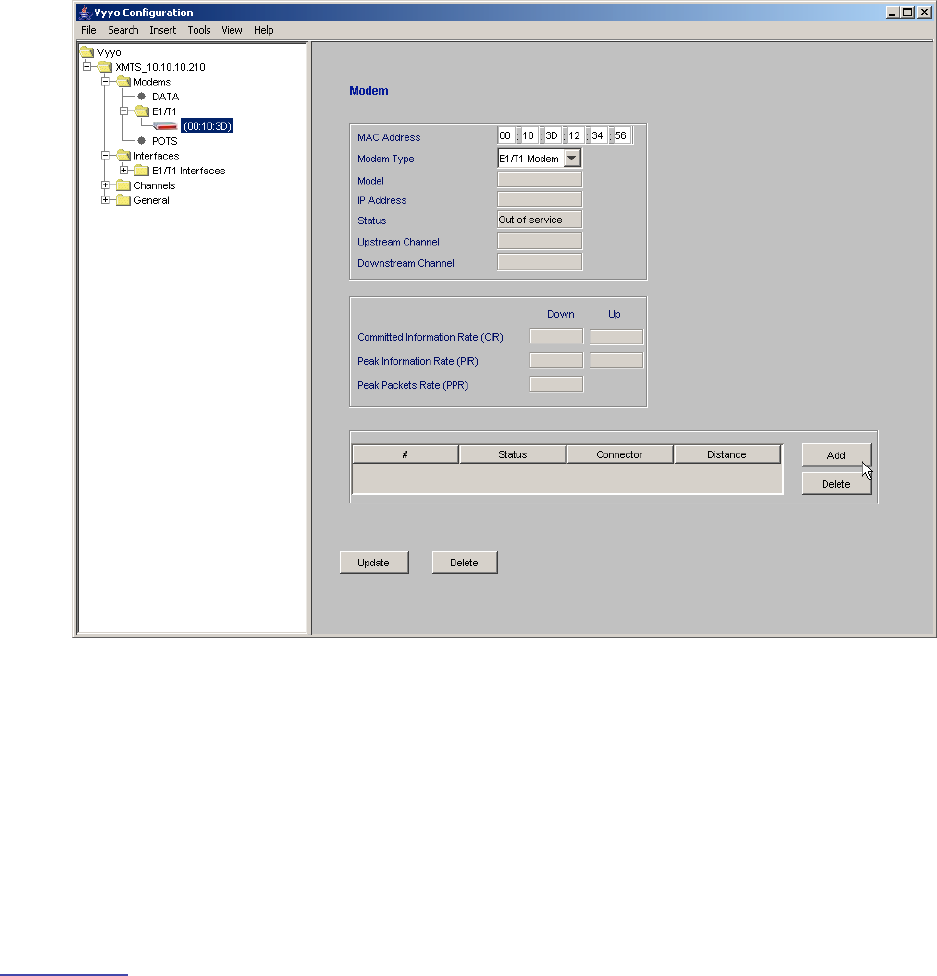The width and height of the screenshot is (937, 976).
Task: Click the XMTS_10.10.10.210 folder icon
Action: click(105, 67)
